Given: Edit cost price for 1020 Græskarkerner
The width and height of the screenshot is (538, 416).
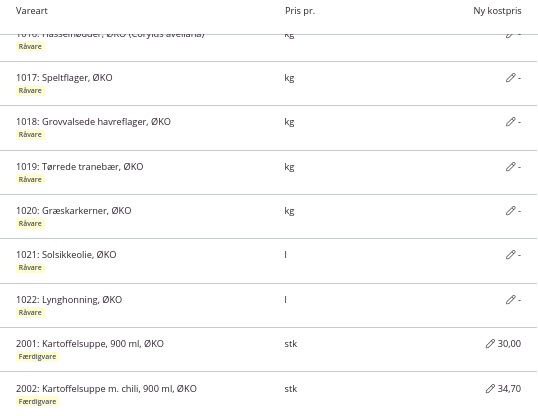Looking at the screenshot, I should pyautogui.click(x=510, y=211).
